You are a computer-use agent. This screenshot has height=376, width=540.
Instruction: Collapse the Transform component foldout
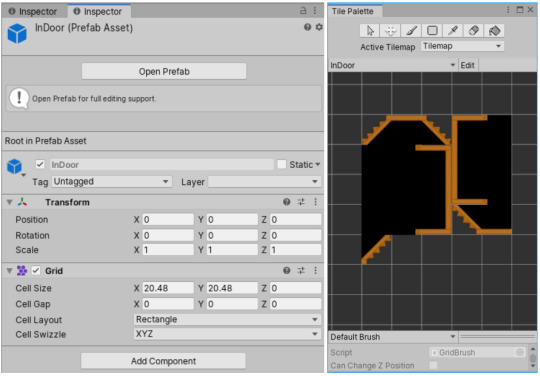[9, 202]
